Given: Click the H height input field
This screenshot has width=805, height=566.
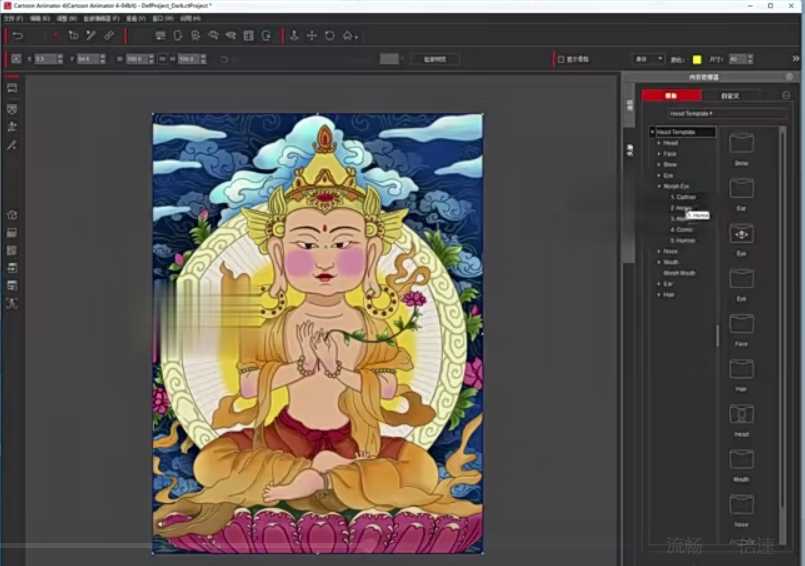Looking at the screenshot, I should (192, 59).
